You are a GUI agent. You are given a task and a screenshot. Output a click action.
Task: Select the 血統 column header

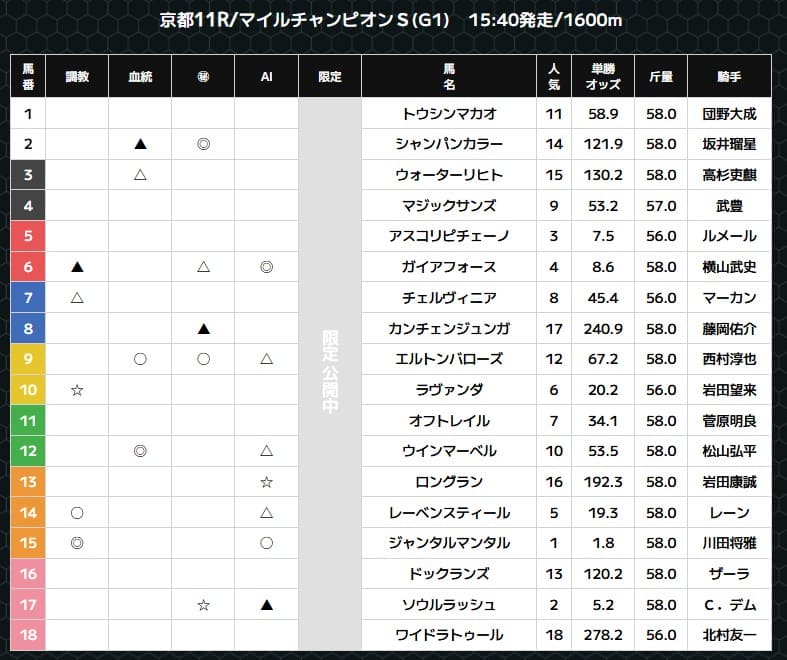[140, 76]
